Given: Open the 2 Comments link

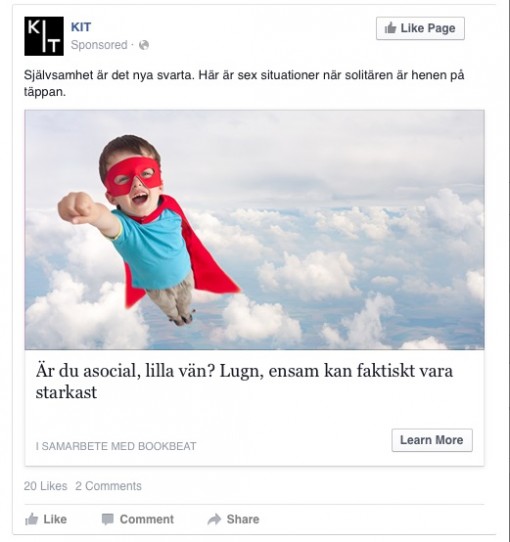Looking at the screenshot, I should click(108, 486).
